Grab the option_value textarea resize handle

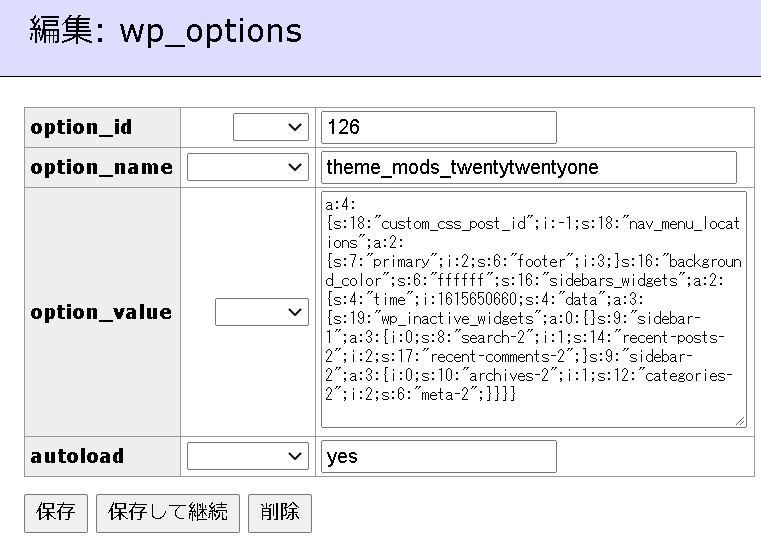(x=740, y=421)
